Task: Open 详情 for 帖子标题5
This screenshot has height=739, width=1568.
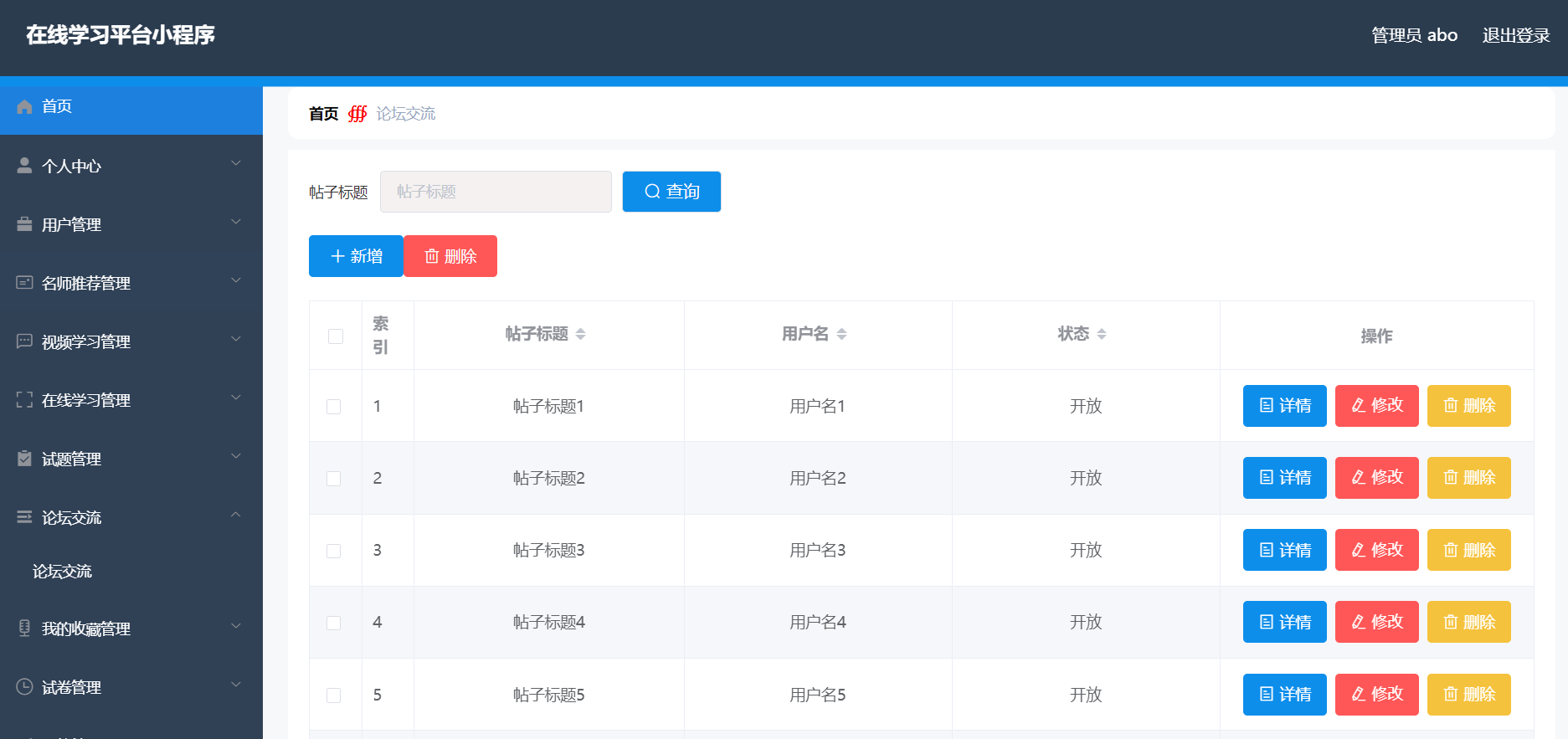Action: coord(1285,695)
